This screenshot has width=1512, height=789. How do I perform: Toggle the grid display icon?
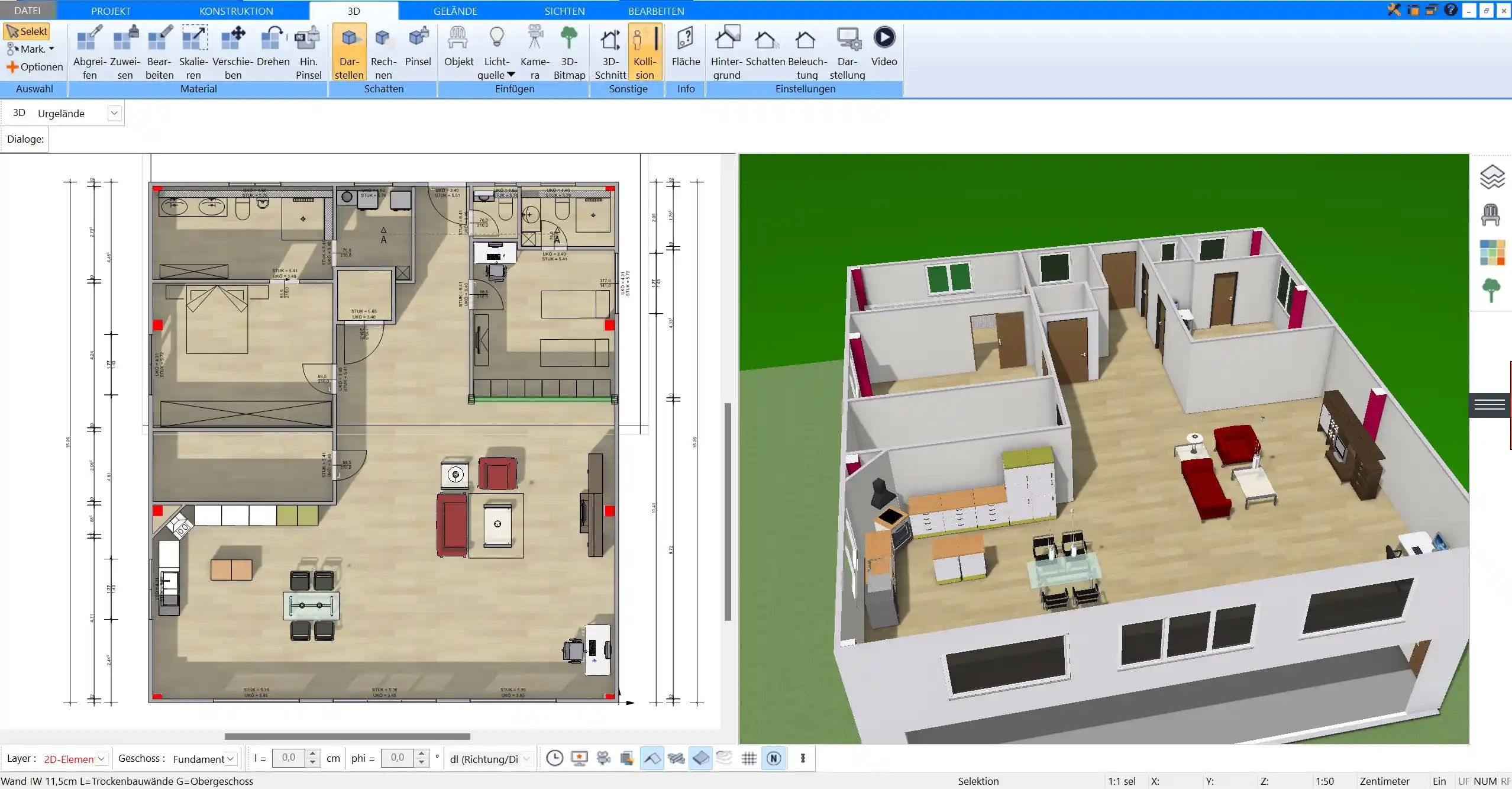pos(749,758)
